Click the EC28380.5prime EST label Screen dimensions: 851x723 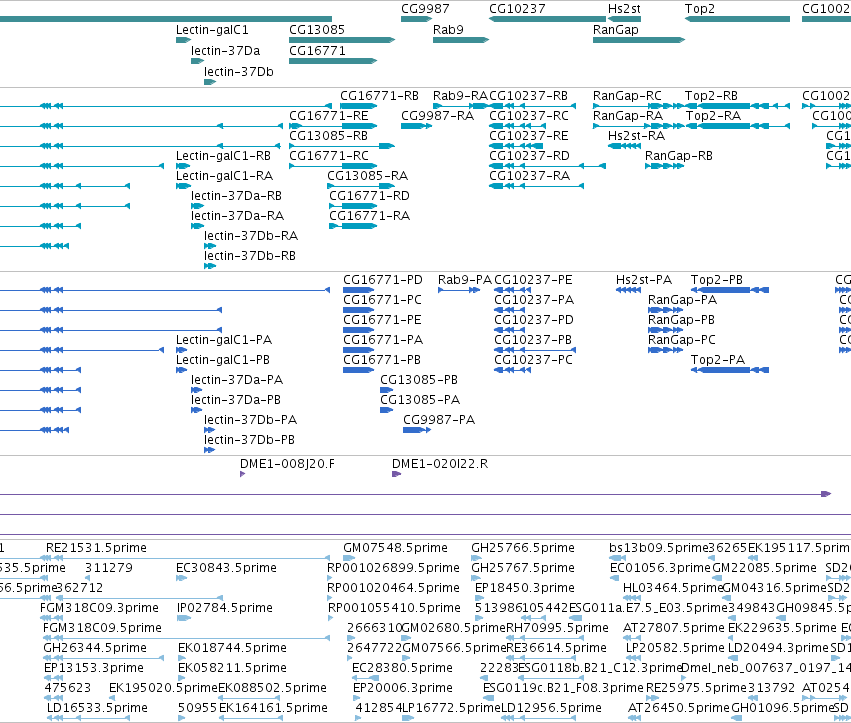[x=402, y=668]
